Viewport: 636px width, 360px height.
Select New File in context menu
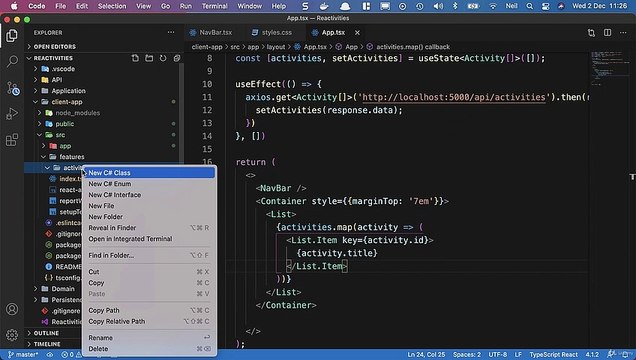[149, 206]
